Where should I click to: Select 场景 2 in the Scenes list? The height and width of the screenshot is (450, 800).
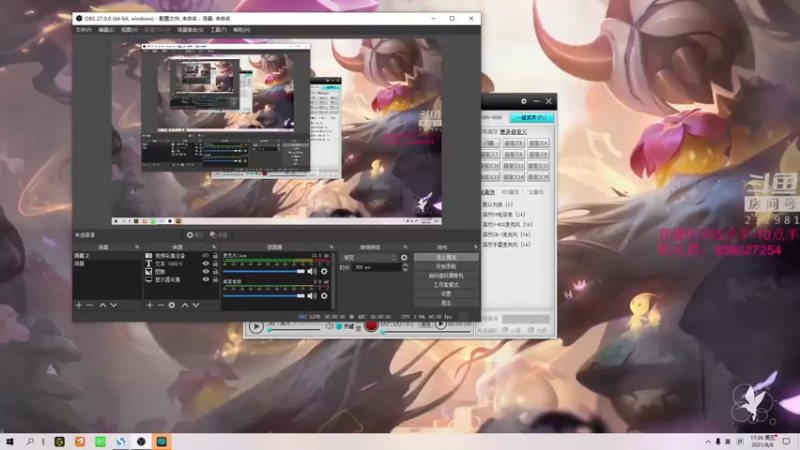(107, 256)
